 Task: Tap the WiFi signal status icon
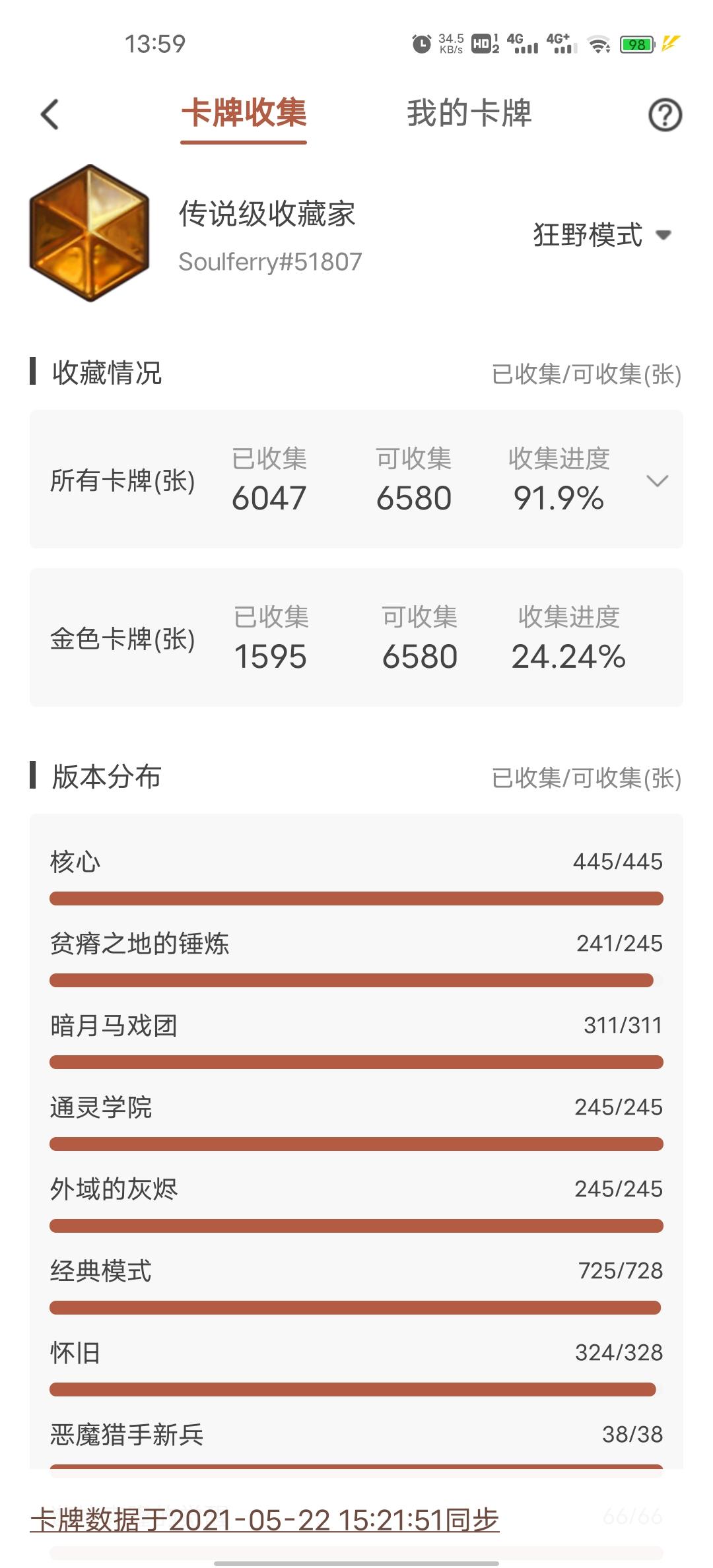[599, 44]
